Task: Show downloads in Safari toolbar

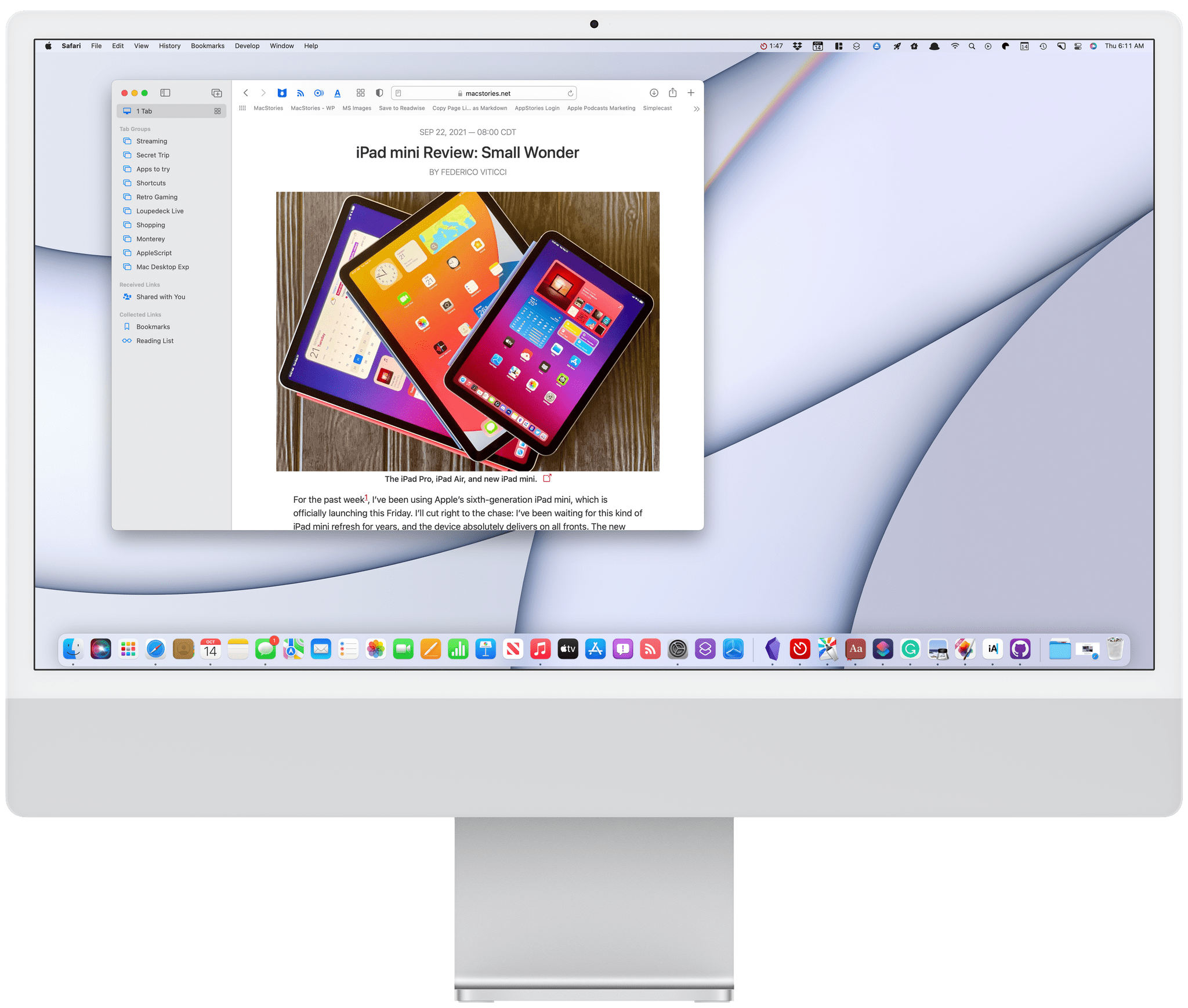Action: coord(654,93)
